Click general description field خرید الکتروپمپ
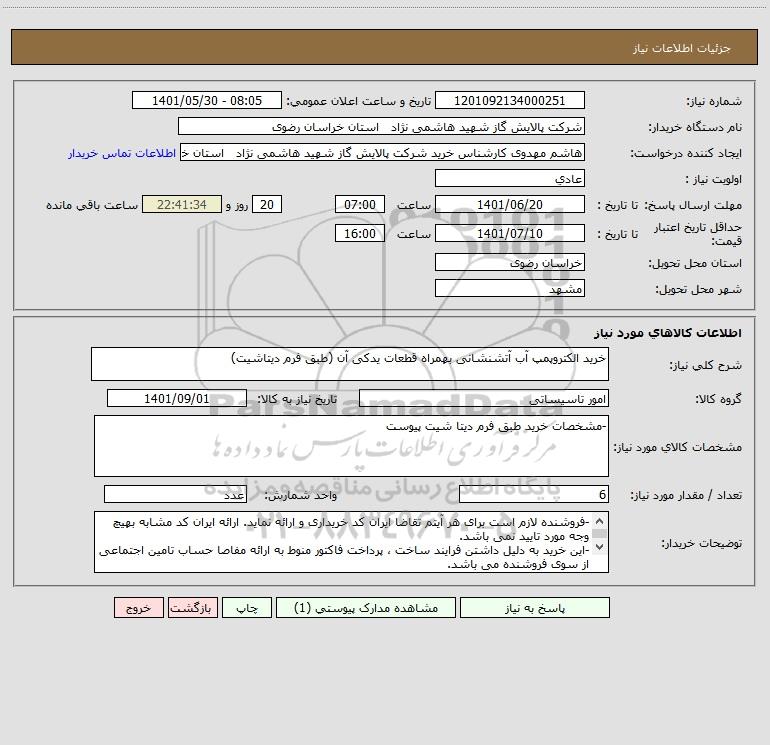The width and height of the screenshot is (770, 745). click(350, 364)
